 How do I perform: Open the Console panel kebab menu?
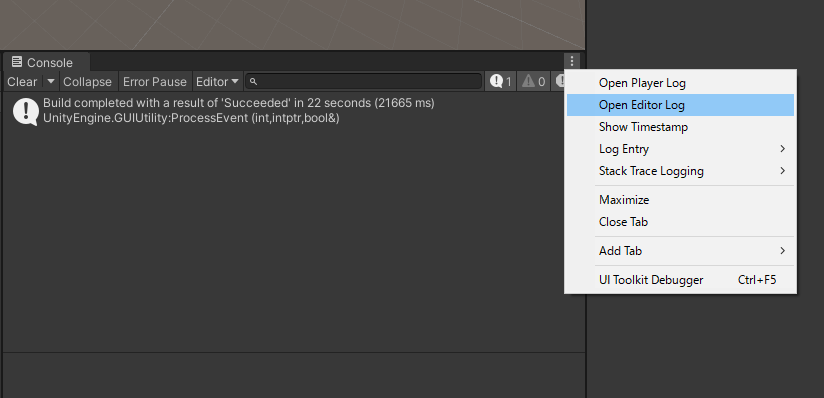[x=572, y=62]
